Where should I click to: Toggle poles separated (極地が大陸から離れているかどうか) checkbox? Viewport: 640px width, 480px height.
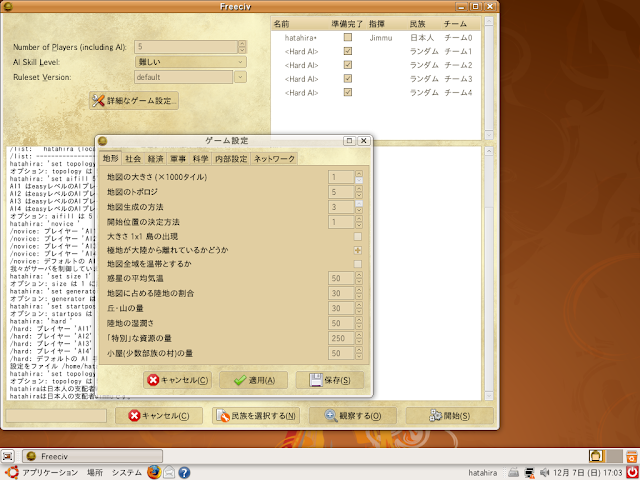coord(358,251)
